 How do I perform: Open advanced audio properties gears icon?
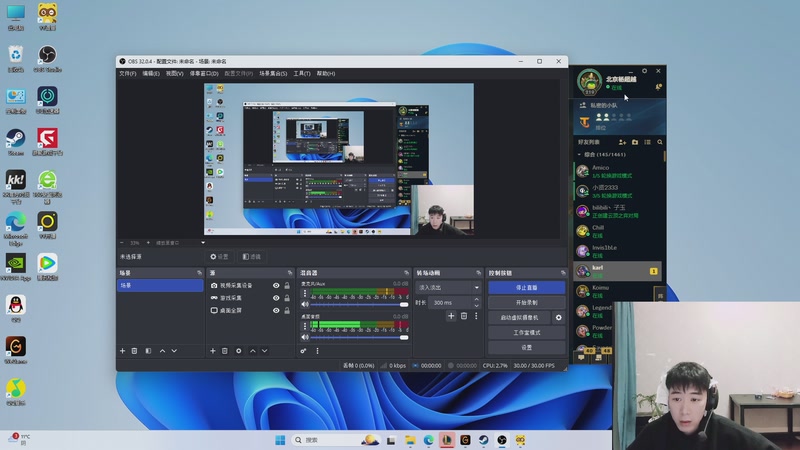(x=304, y=351)
